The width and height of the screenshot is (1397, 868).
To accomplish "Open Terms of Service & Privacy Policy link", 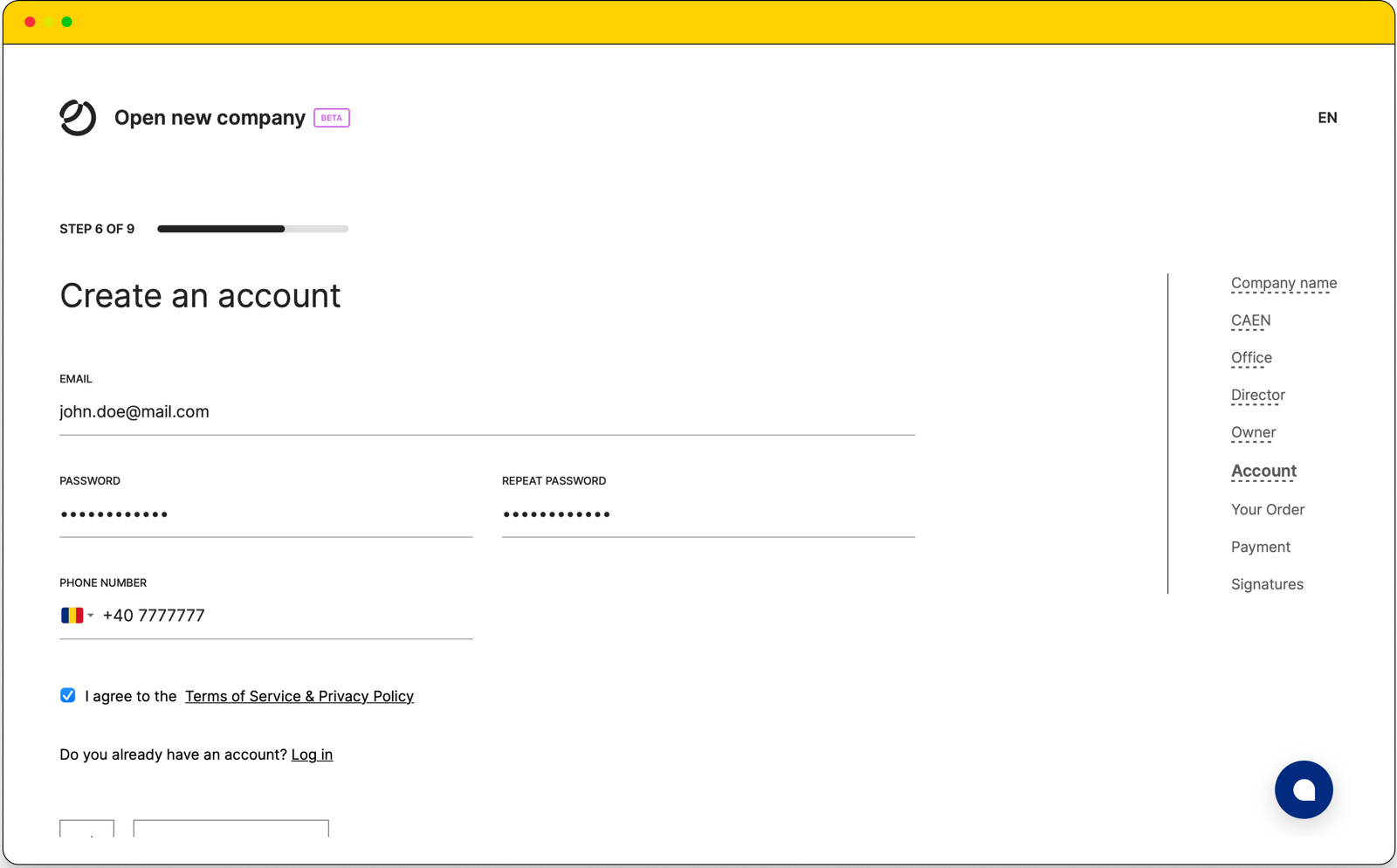I will (x=299, y=697).
